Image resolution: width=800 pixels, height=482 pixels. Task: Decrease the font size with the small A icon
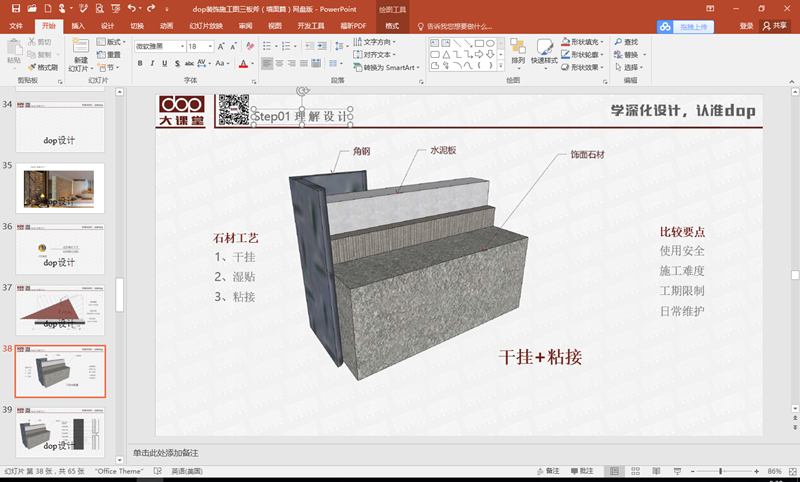(x=233, y=46)
